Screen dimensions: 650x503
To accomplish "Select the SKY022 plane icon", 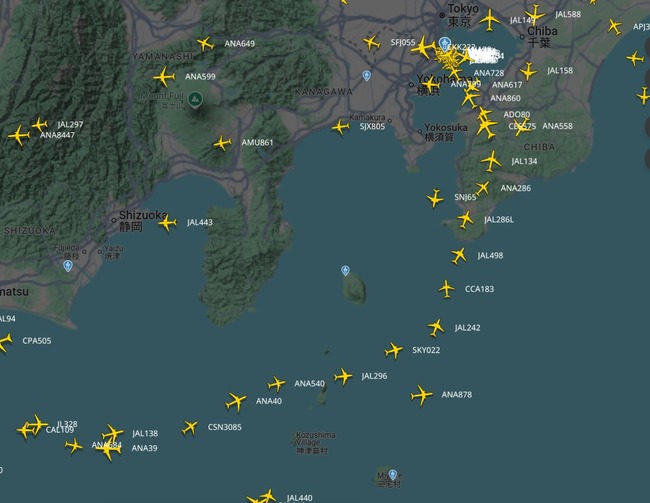I will (393, 350).
